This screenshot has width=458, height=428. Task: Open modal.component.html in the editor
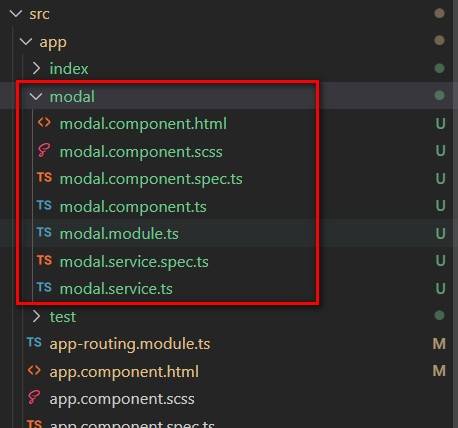point(143,124)
